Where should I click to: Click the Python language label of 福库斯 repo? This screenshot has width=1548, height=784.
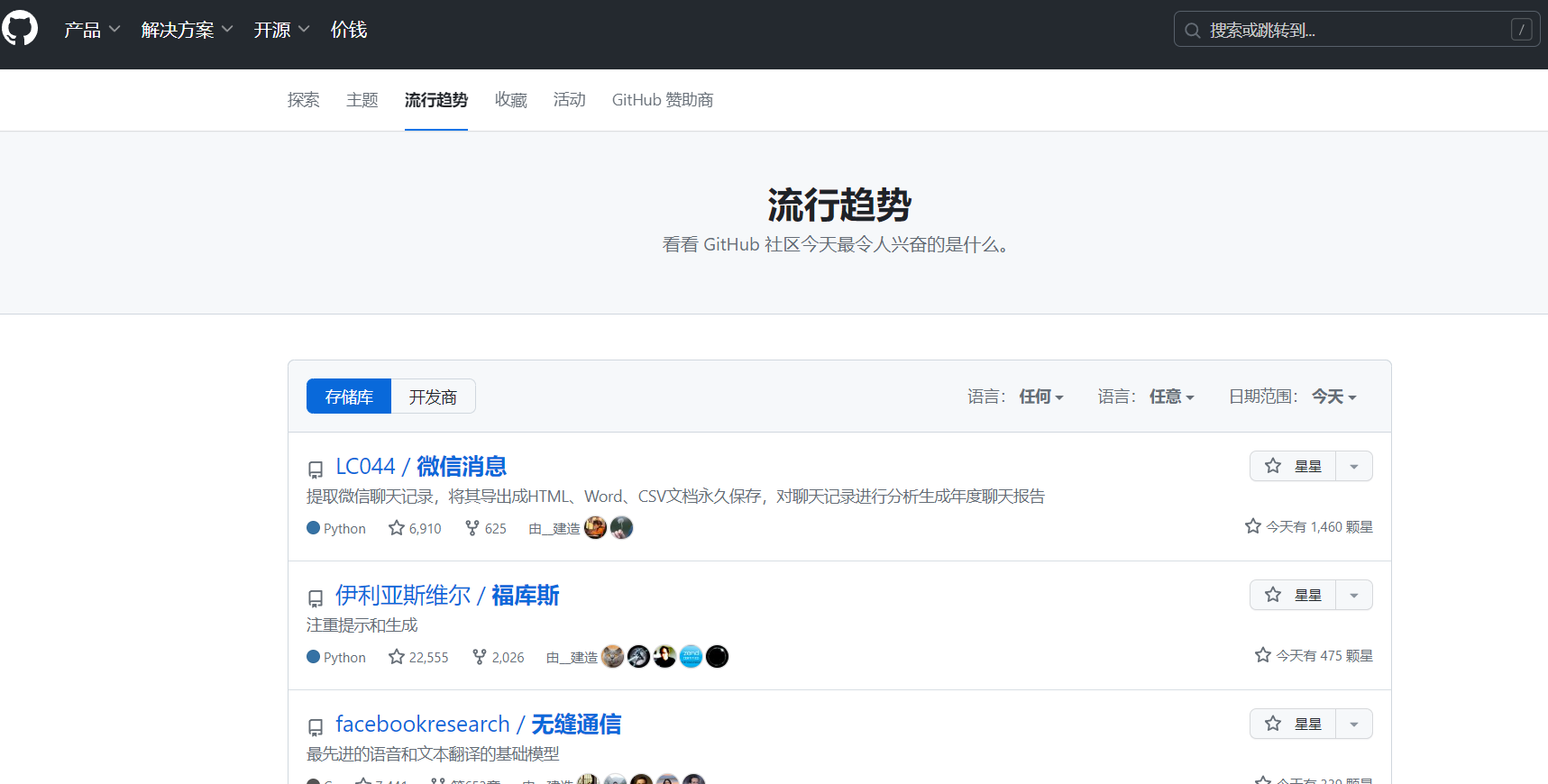pos(336,657)
